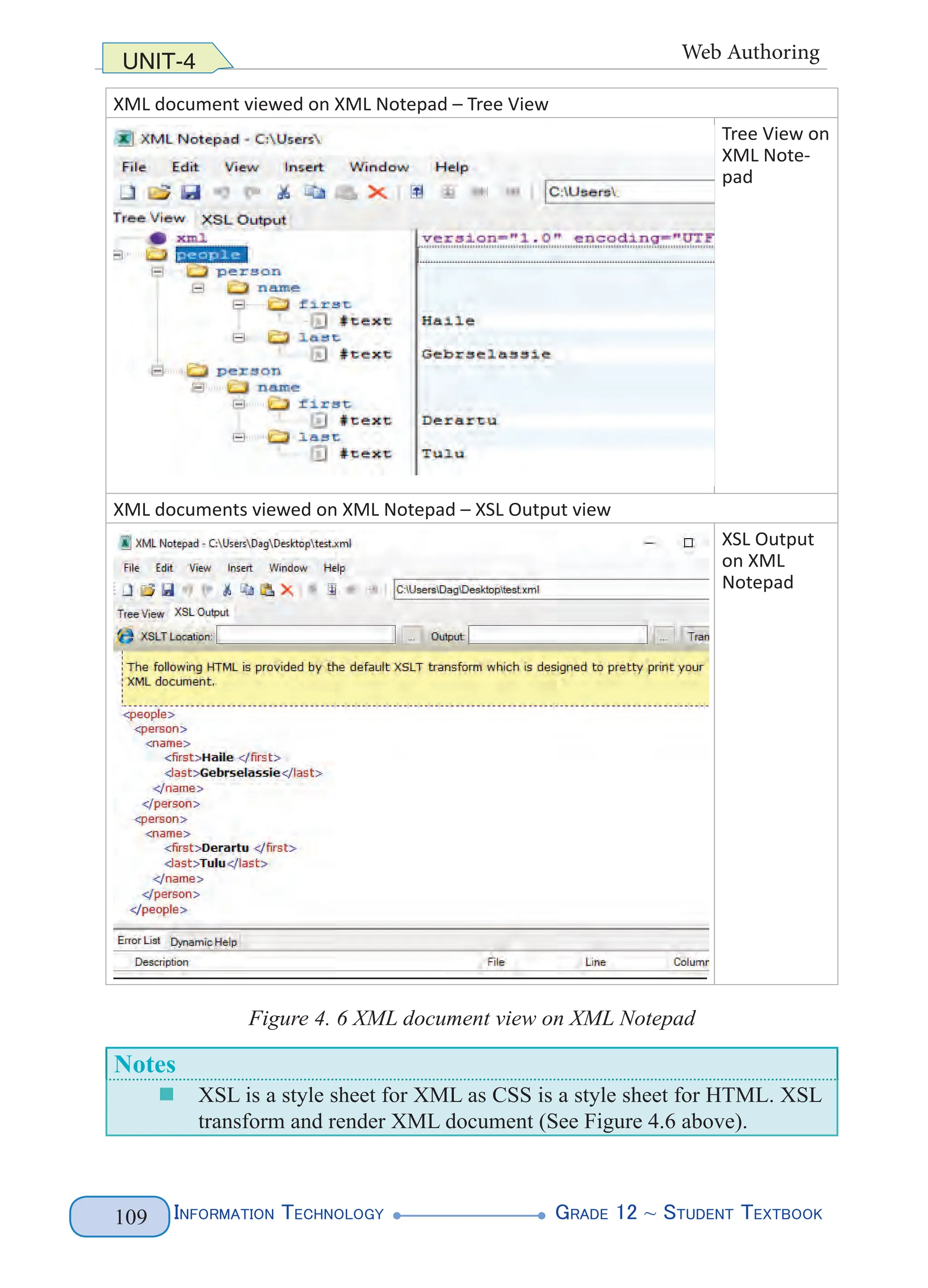Image resolution: width=928 pixels, height=1288 pixels.
Task: Click Redo icon in Tree View screenshot toolbar
Action: pyautogui.click(x=252, y=193)
